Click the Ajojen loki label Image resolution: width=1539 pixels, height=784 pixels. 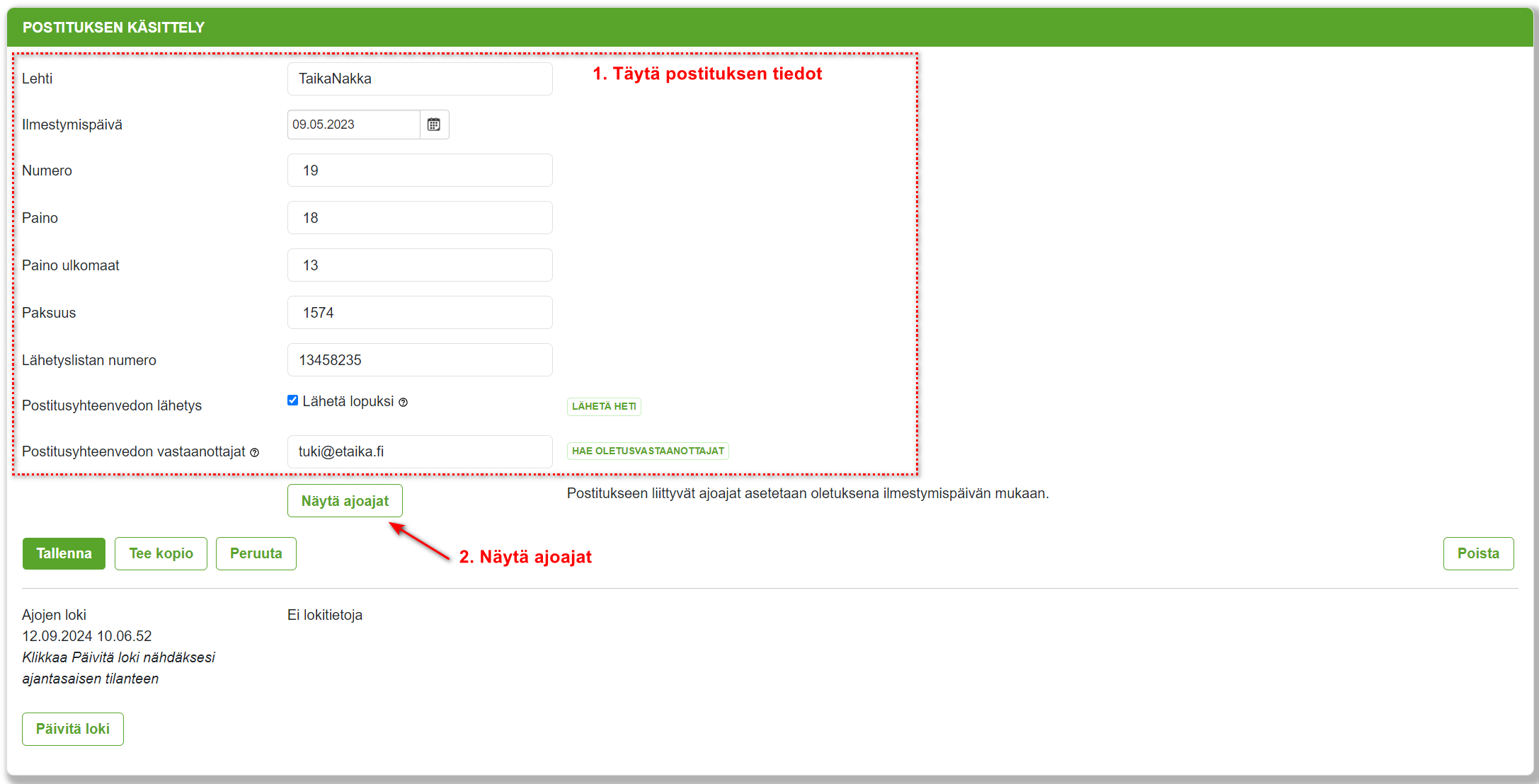54,615
